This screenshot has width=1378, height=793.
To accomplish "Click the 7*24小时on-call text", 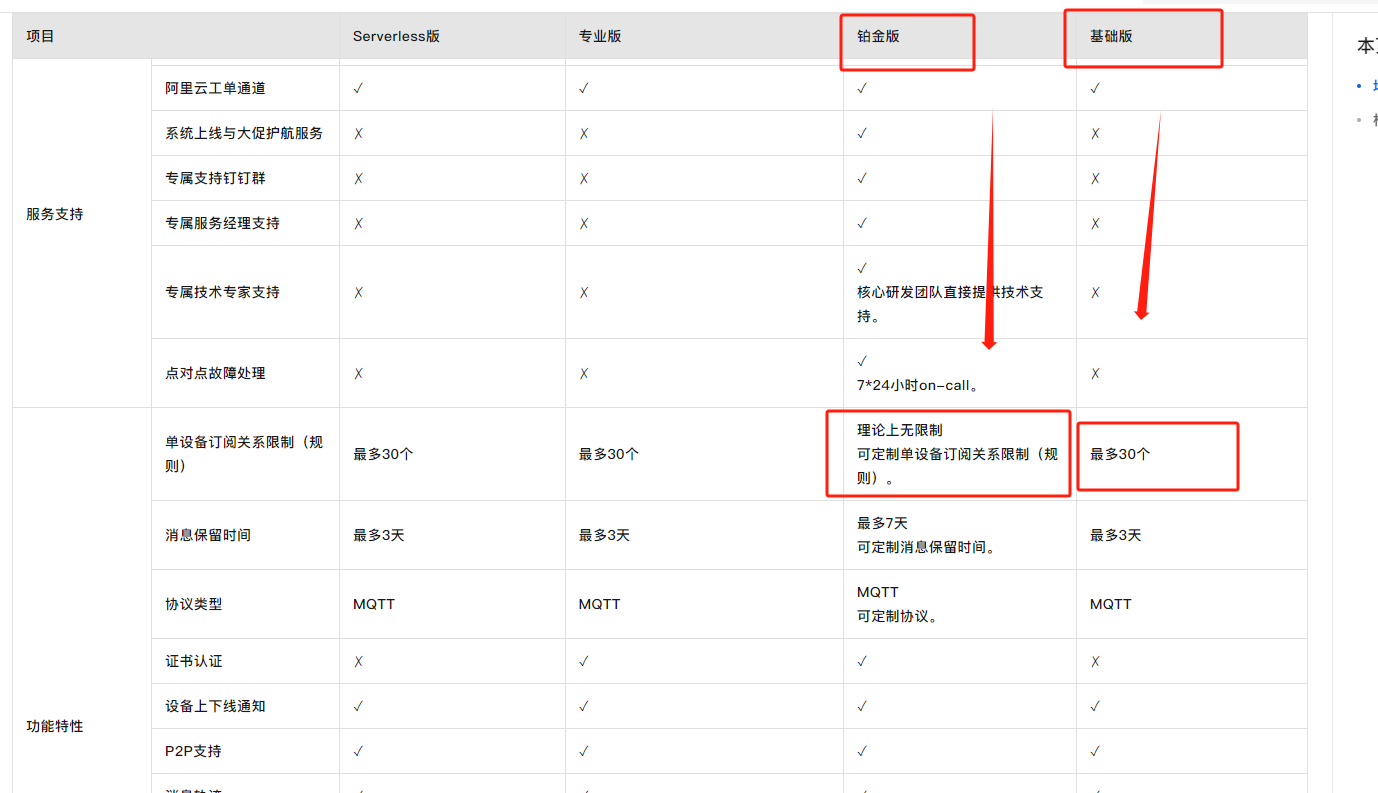I will click(917, 385).
